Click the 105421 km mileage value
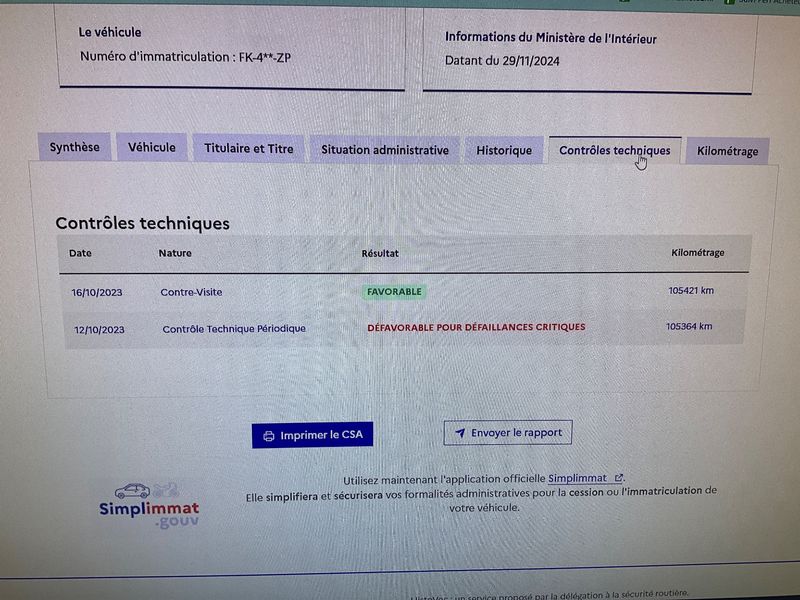The image size is (800, 600). point(691,291)
